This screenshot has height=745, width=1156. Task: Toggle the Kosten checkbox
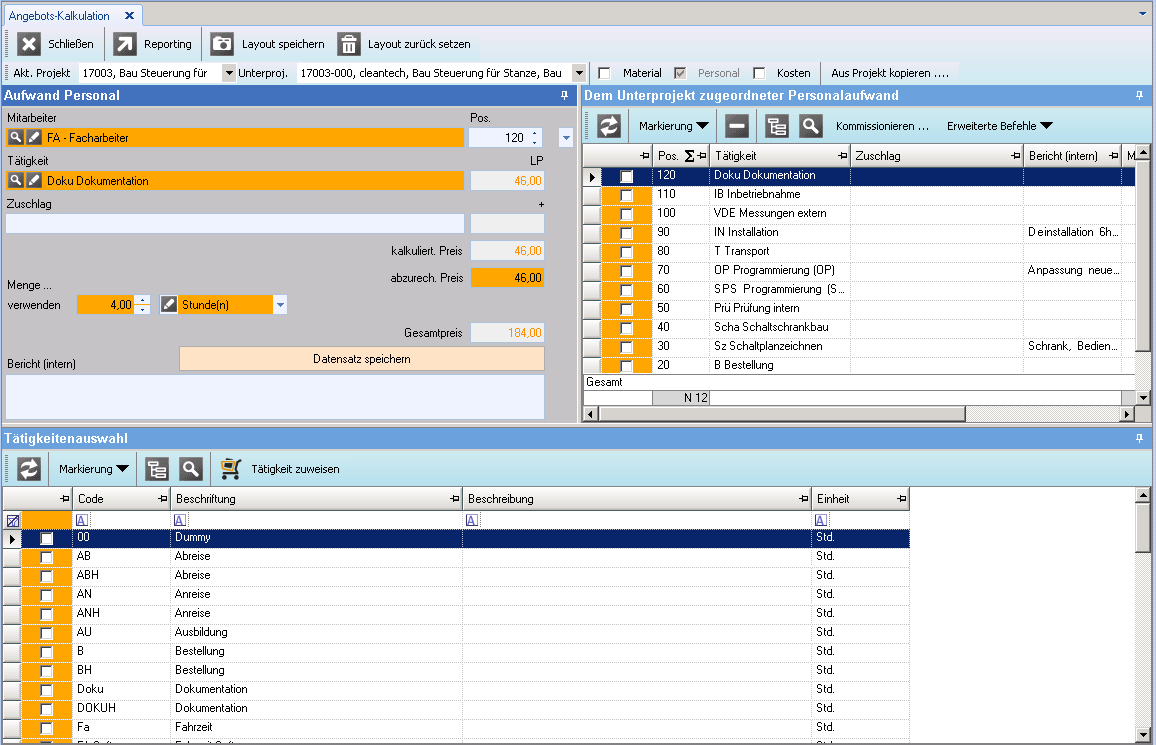(x=759, y=73)
